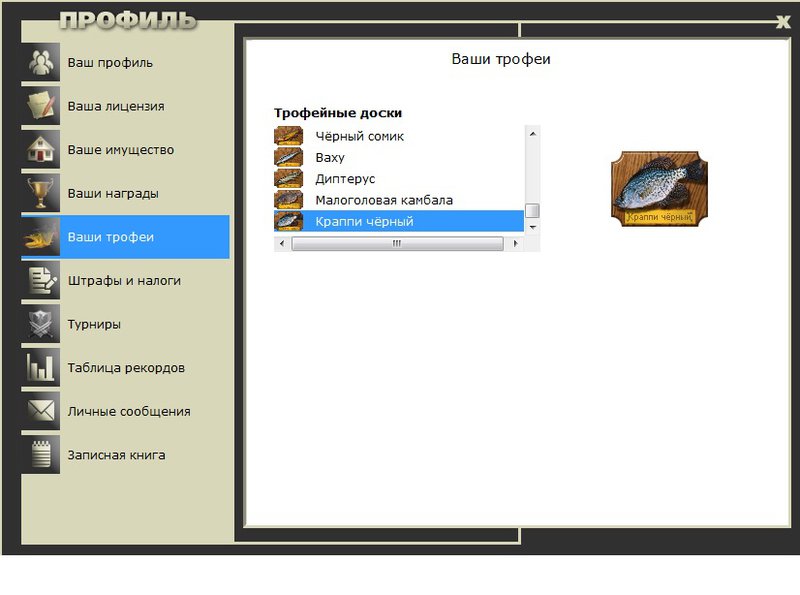Click the Краппи чёрный trophy board icon
Screen dimensions: 800x595
288,221
